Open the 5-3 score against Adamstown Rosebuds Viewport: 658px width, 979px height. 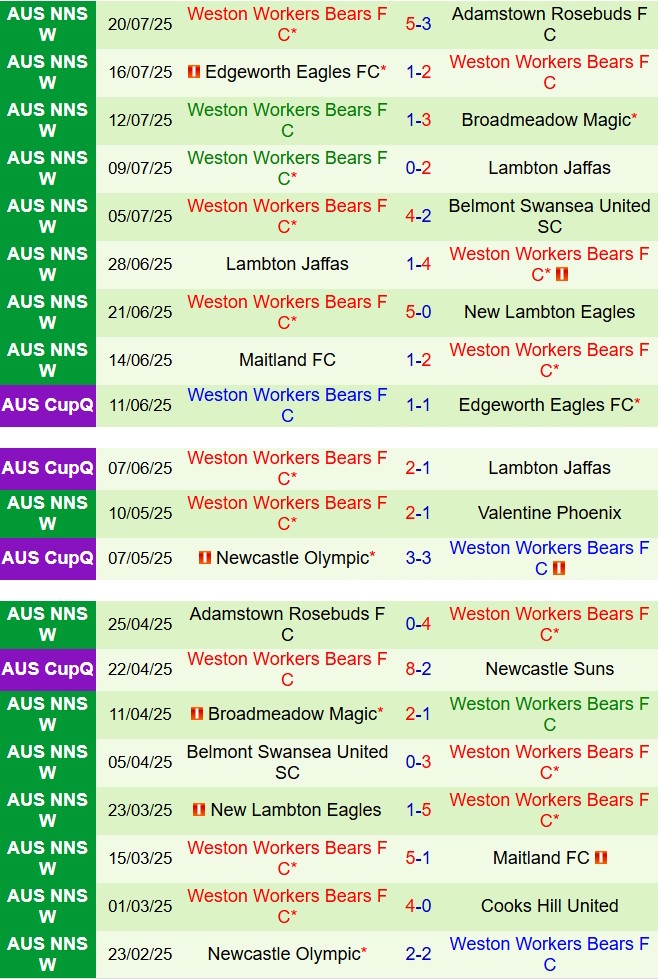pos(418,24)
